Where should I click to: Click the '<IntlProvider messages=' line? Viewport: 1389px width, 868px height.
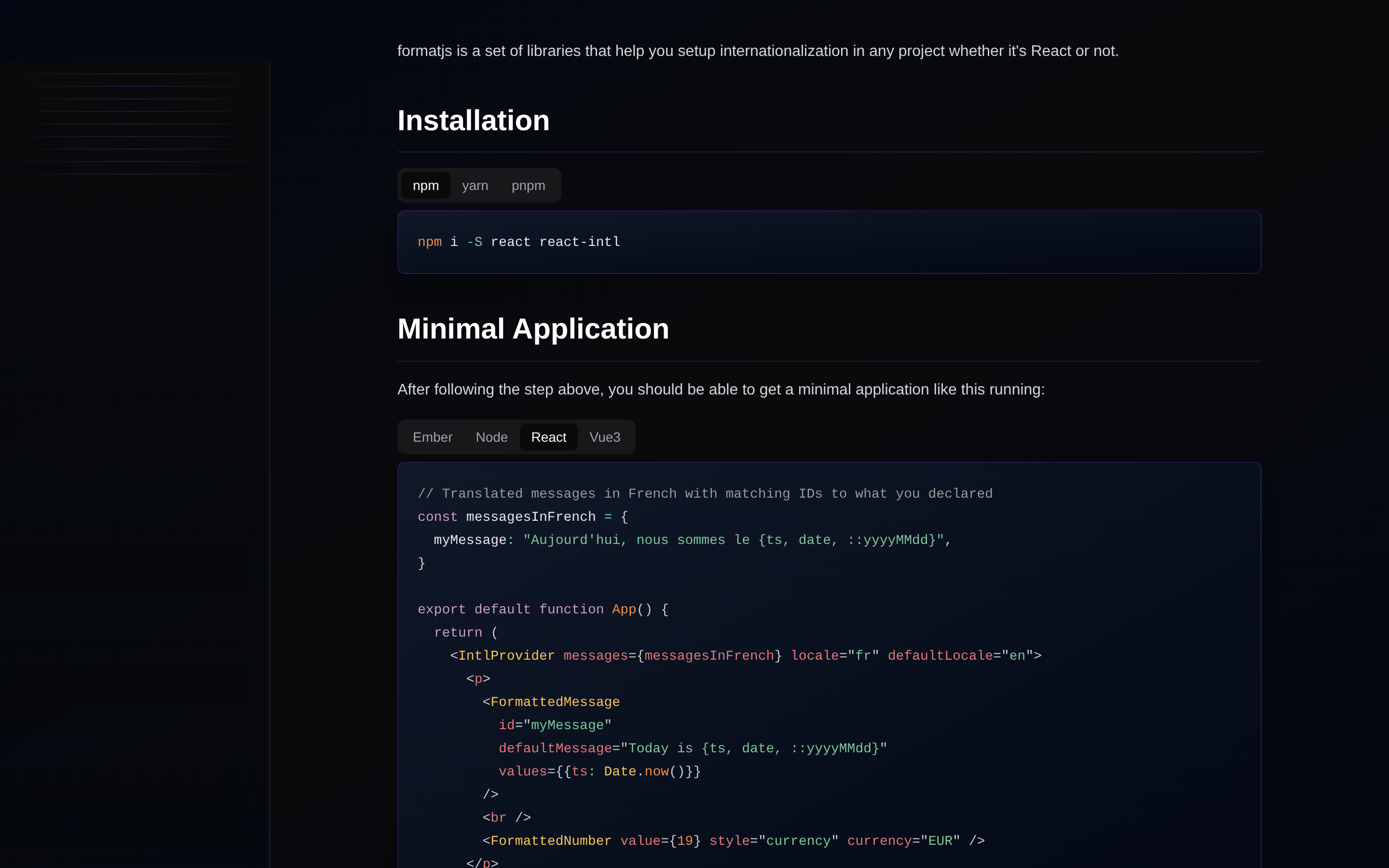746,656
